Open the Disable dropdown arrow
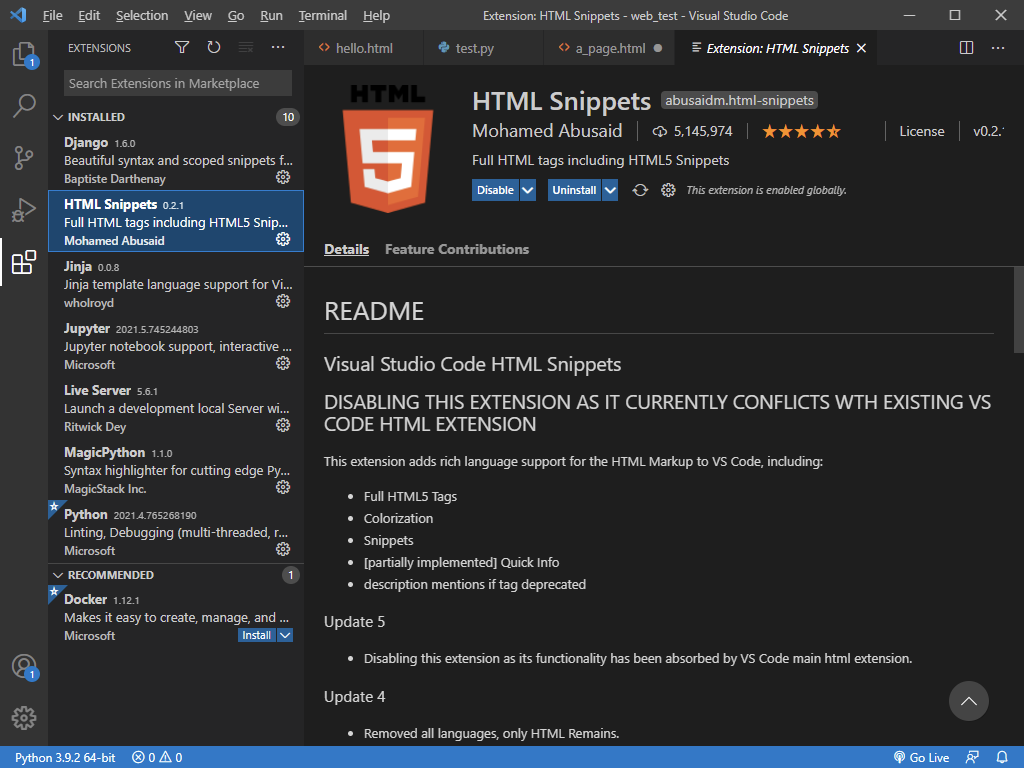The height and width of the screenshot is (768, 1024). tap(528, 190)
